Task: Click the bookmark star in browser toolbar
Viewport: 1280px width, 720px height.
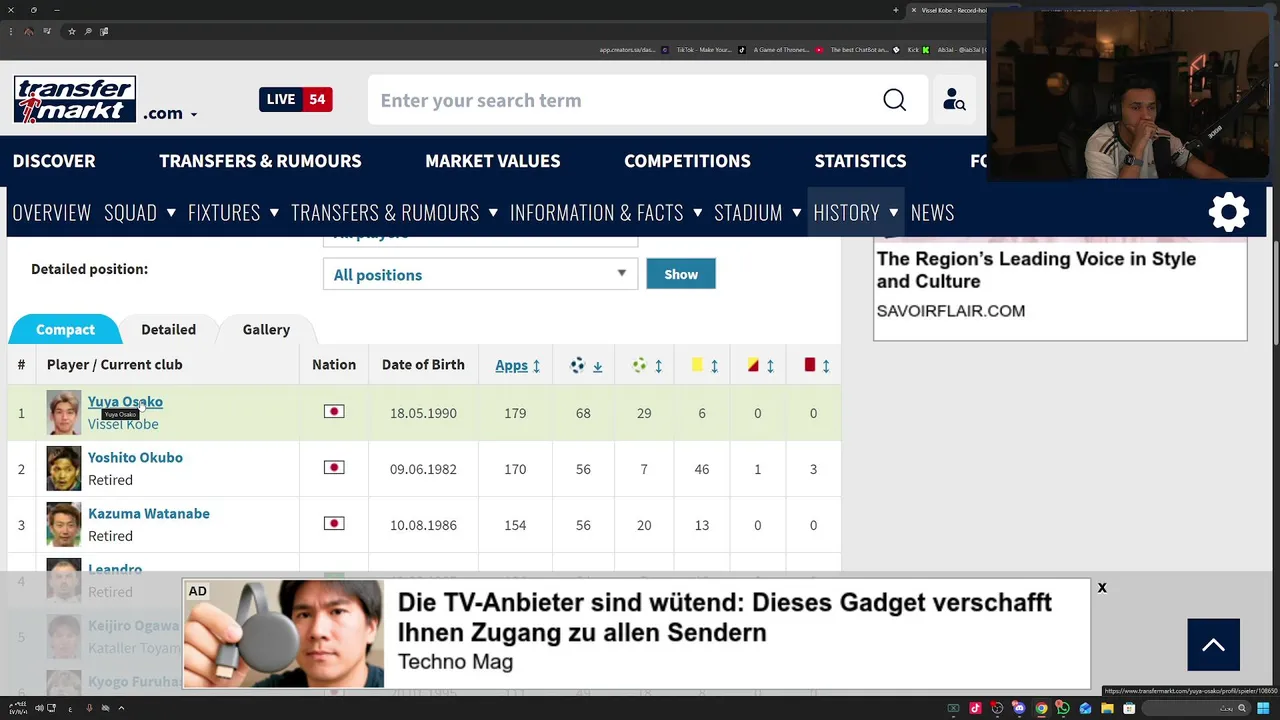Action: coord(71,31)
